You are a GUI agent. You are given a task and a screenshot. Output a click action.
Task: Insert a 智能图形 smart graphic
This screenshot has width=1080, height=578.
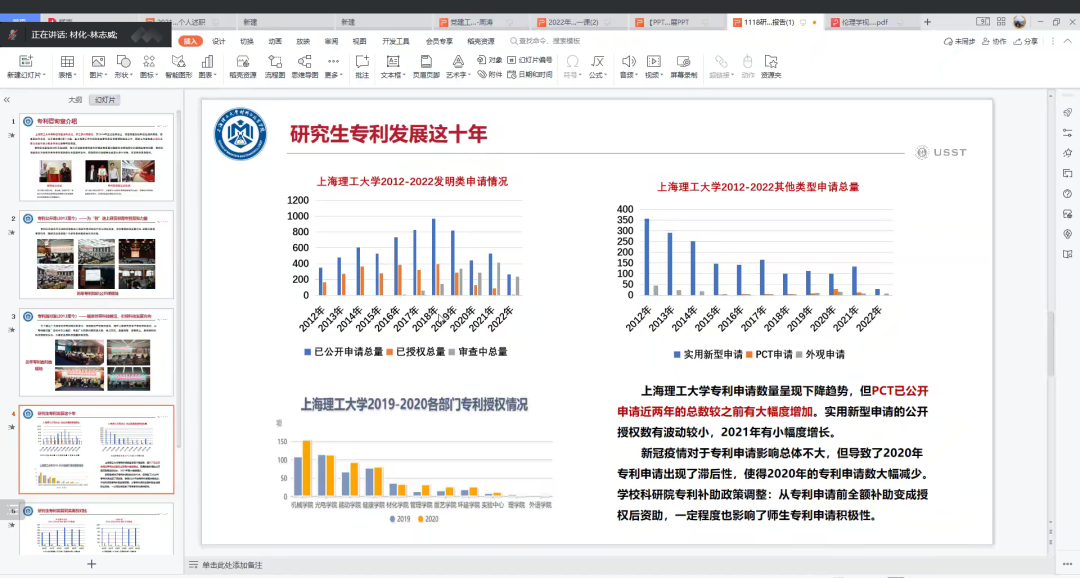coord(178,67)
